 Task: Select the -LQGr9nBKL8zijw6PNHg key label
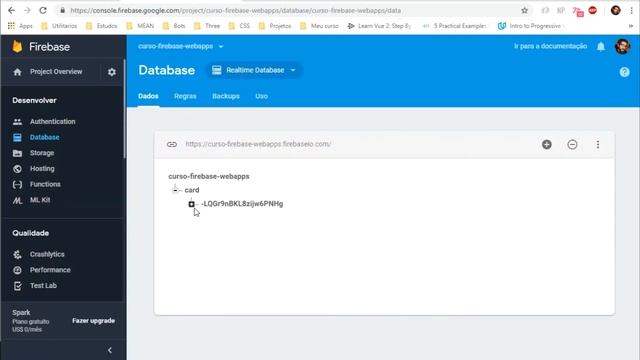point(242,204)
